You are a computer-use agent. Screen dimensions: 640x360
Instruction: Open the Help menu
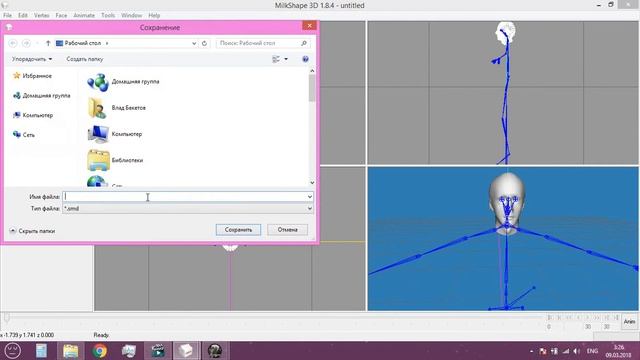tap(154, 16)
